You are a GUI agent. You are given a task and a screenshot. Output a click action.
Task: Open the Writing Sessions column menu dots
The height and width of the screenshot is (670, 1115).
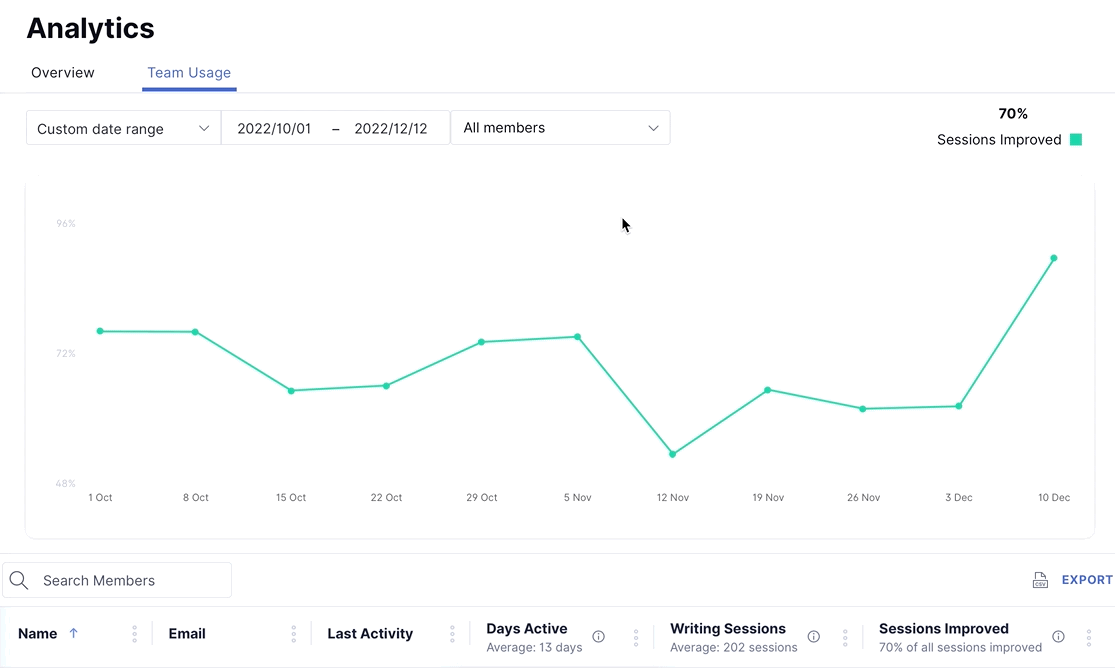coord(845,637)
